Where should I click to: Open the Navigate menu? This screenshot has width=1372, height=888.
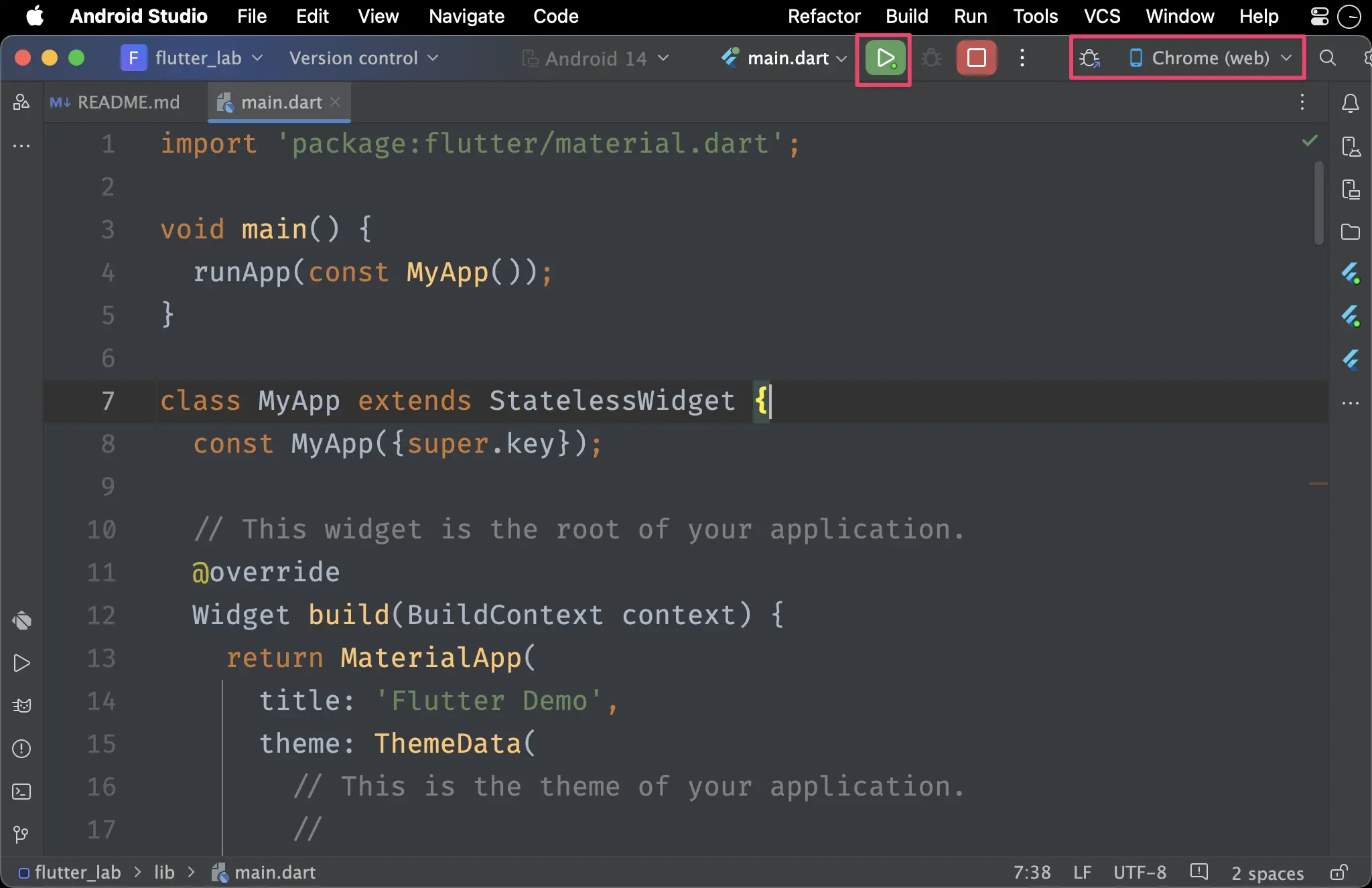pos(466,16)
